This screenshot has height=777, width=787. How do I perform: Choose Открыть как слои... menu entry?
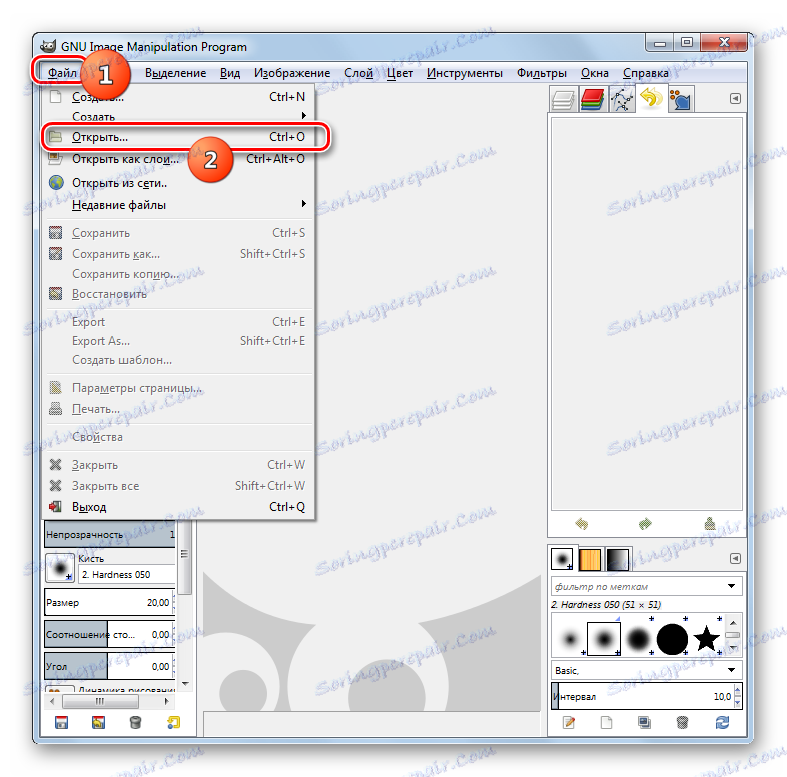click(x=178, y=159)
